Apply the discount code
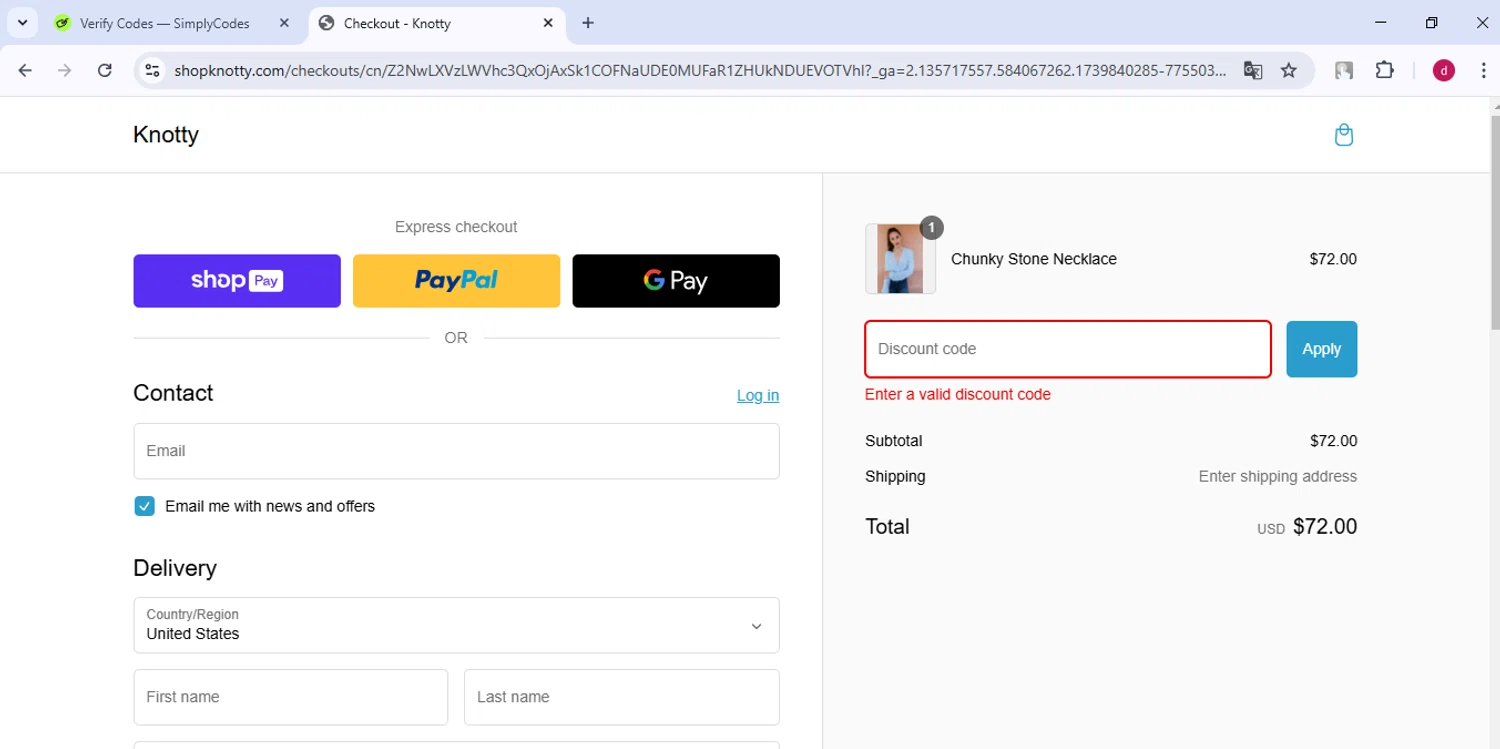Screen dimensions: 1500x749 pos(1322,349)
